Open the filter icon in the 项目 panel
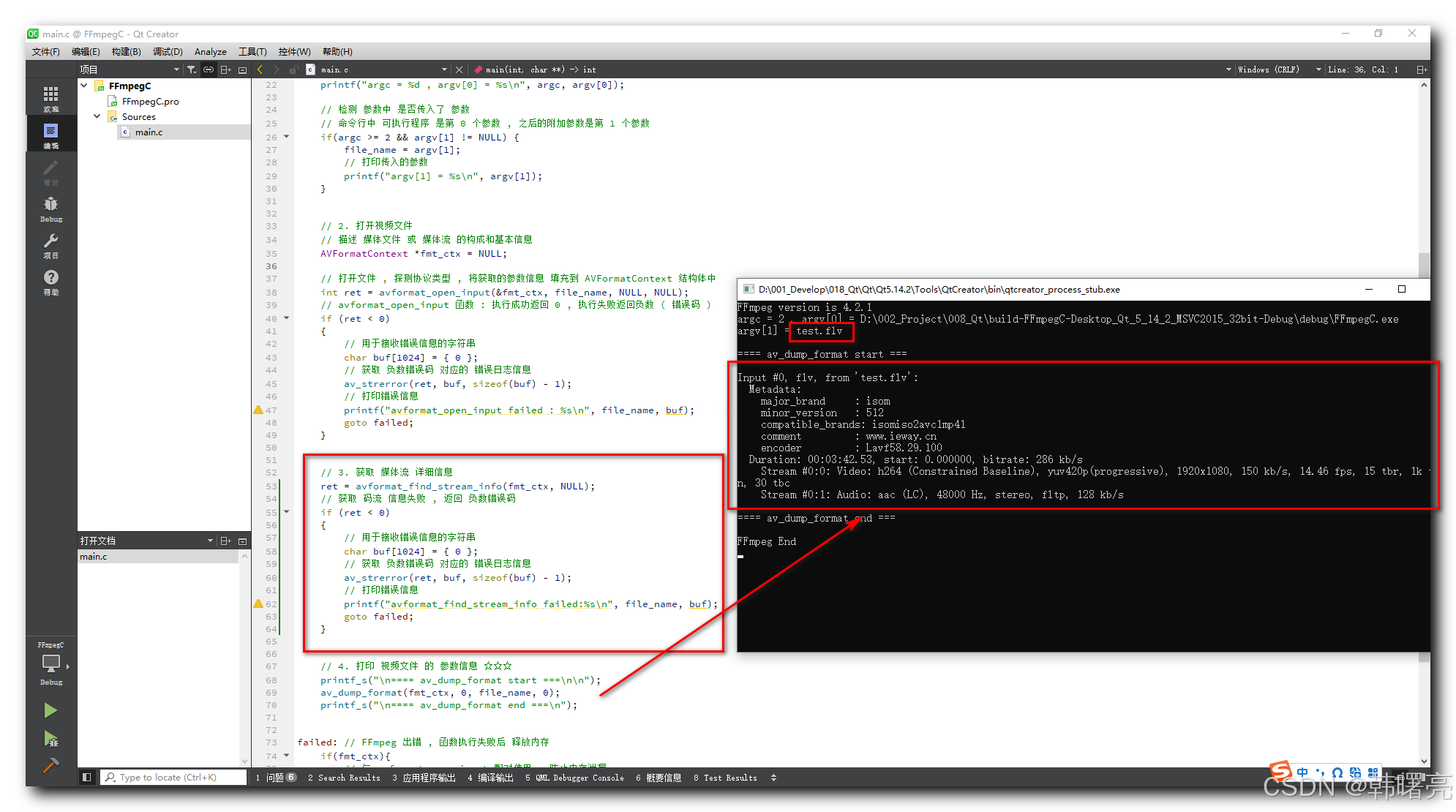This screenshot has width=1456, height=812. coord(191,69)
